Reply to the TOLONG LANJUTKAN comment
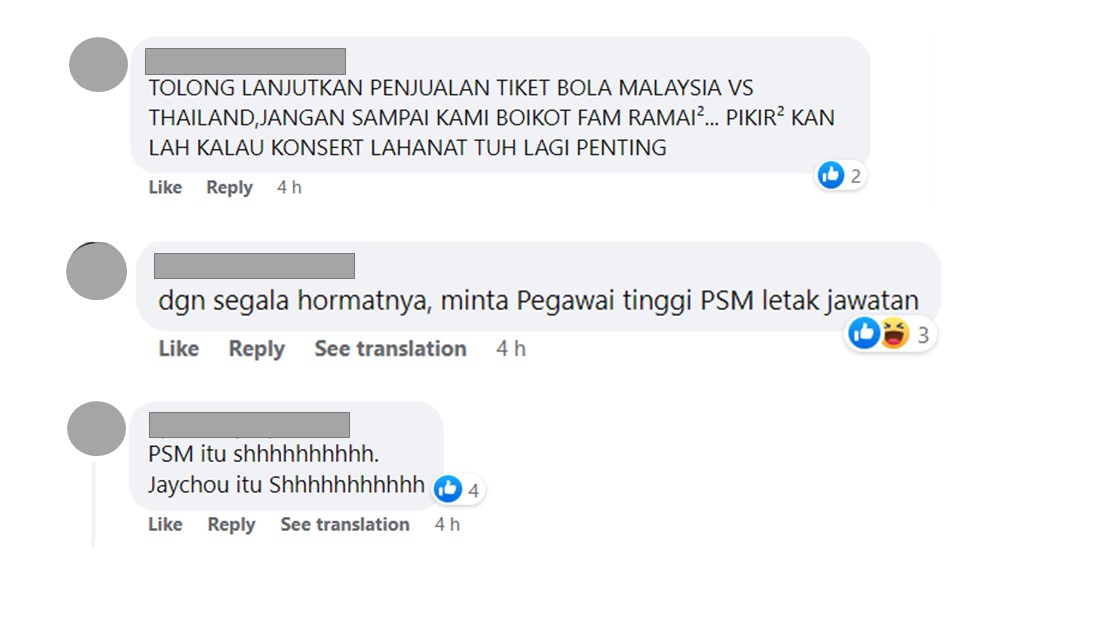The width and height of the screenshot is (1100, 619). point(229,188)
